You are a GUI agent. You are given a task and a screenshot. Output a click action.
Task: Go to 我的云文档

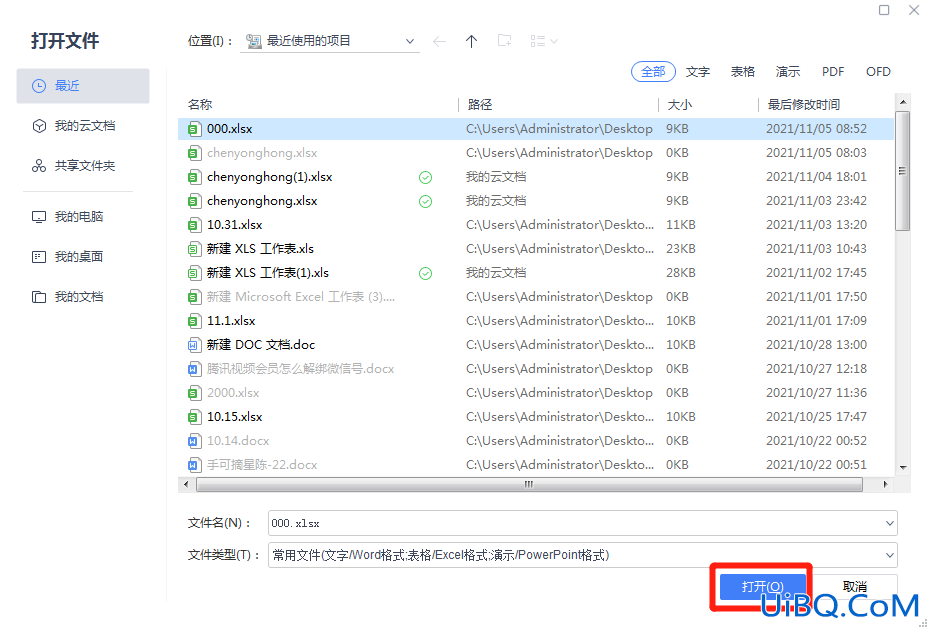tap(83, 126)
